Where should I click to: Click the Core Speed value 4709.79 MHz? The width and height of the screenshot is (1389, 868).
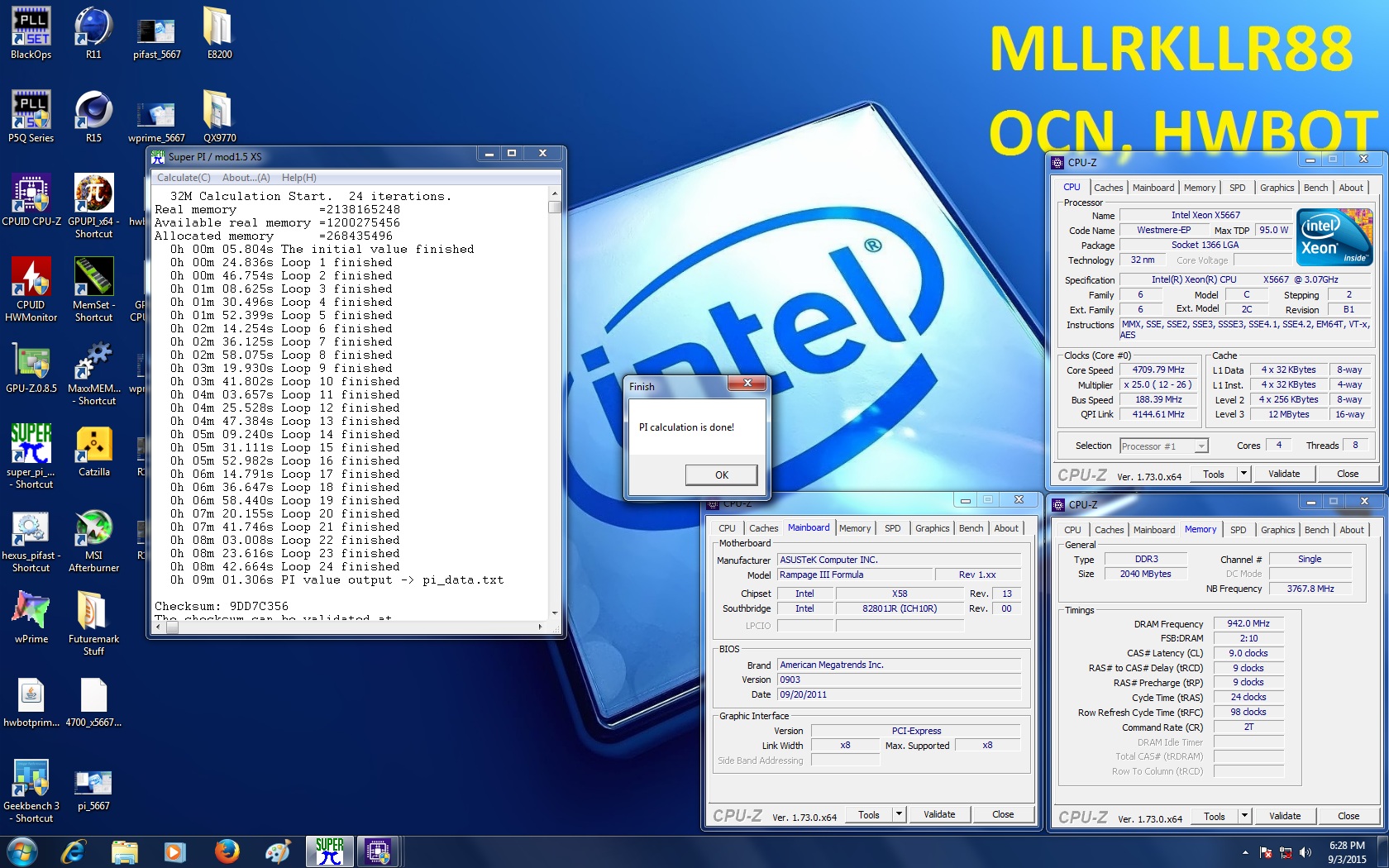coord(1158,370)
